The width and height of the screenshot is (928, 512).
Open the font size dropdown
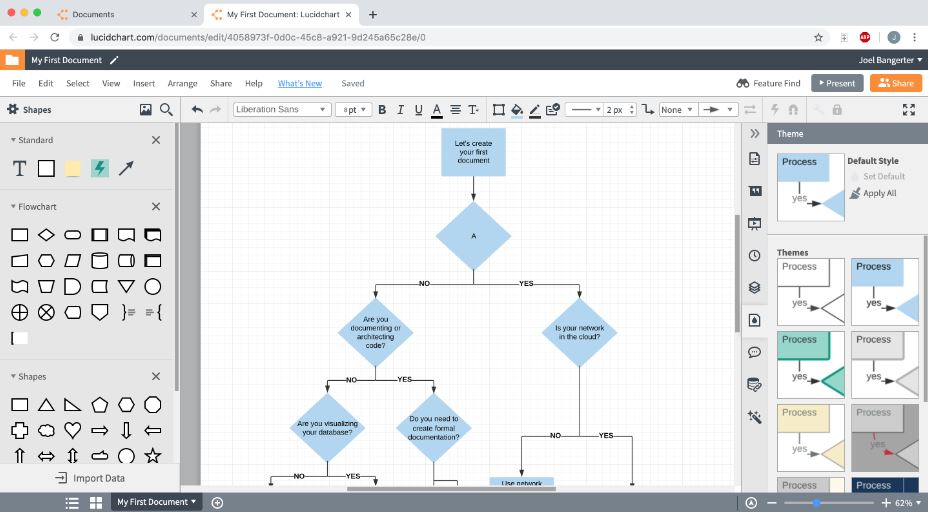353,110
